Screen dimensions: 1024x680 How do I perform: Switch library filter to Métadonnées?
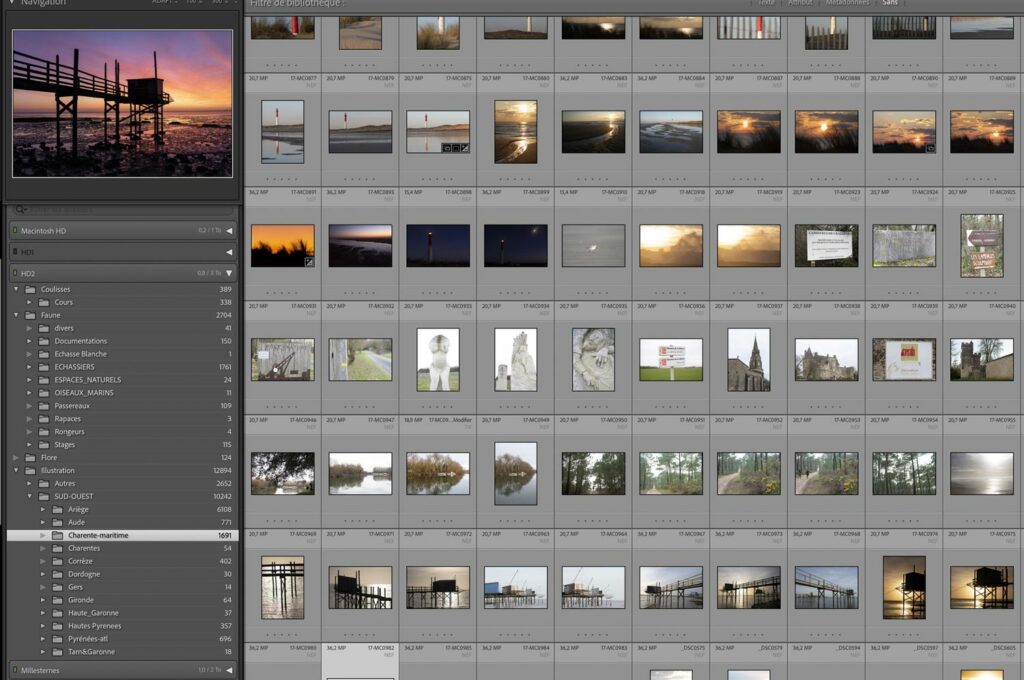click(848, 3)
